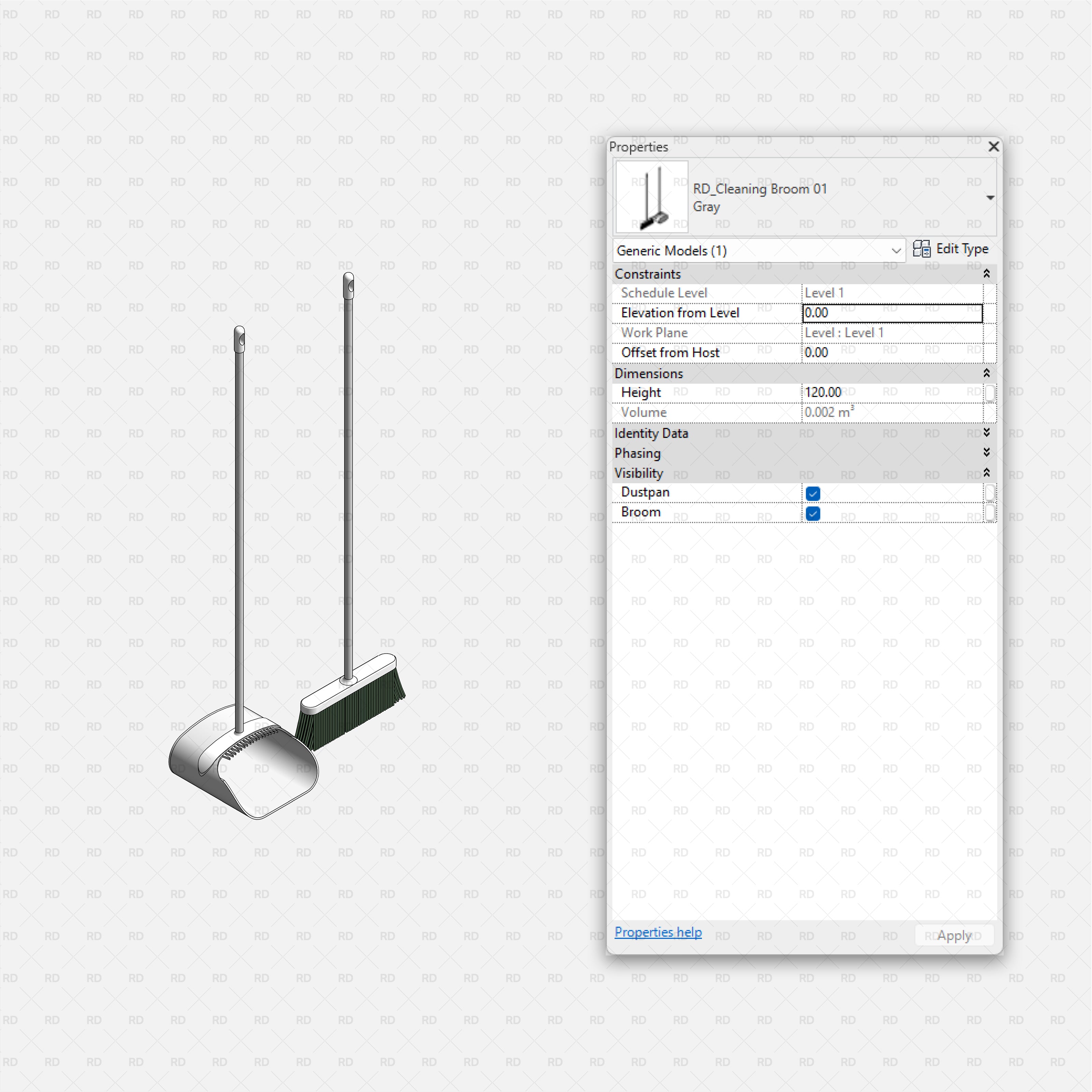Image resolution: width=1092 pixels, height=1092 pixels.
Task: Click the associate parameter button beside Height
Action: [x=990, y=392]
